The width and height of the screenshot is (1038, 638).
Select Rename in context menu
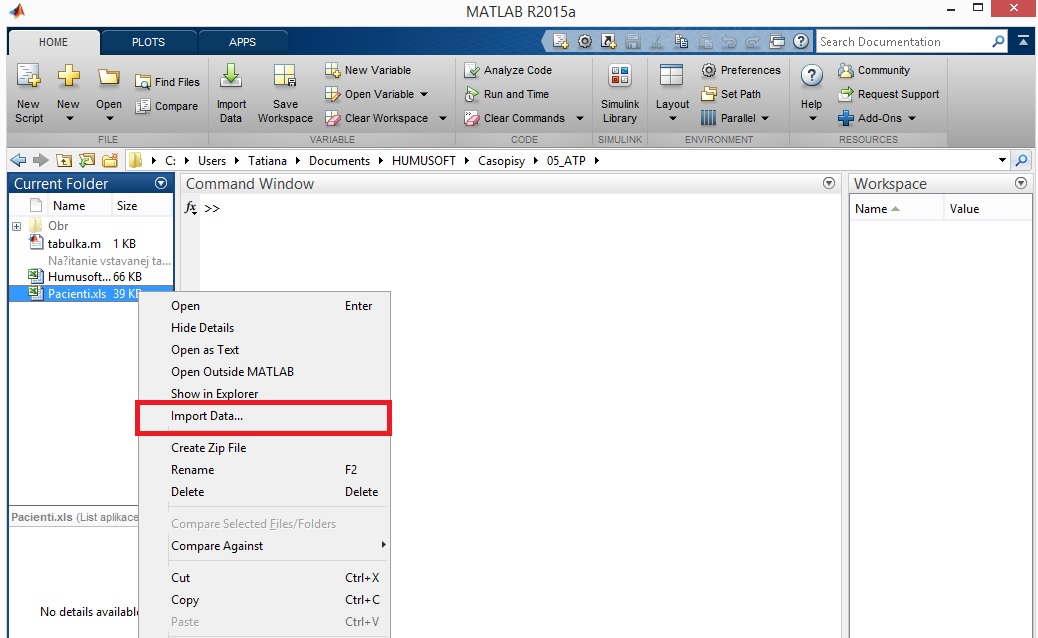pyautogui.click(x=263, y=470)
